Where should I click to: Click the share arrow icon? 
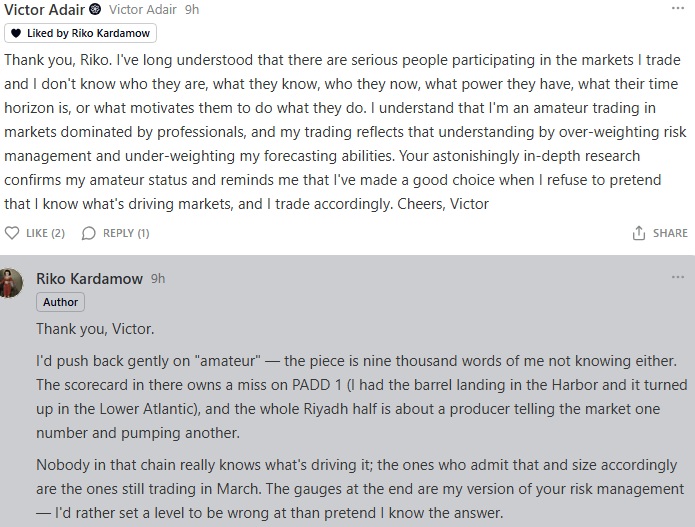click(x=638, y=233)
